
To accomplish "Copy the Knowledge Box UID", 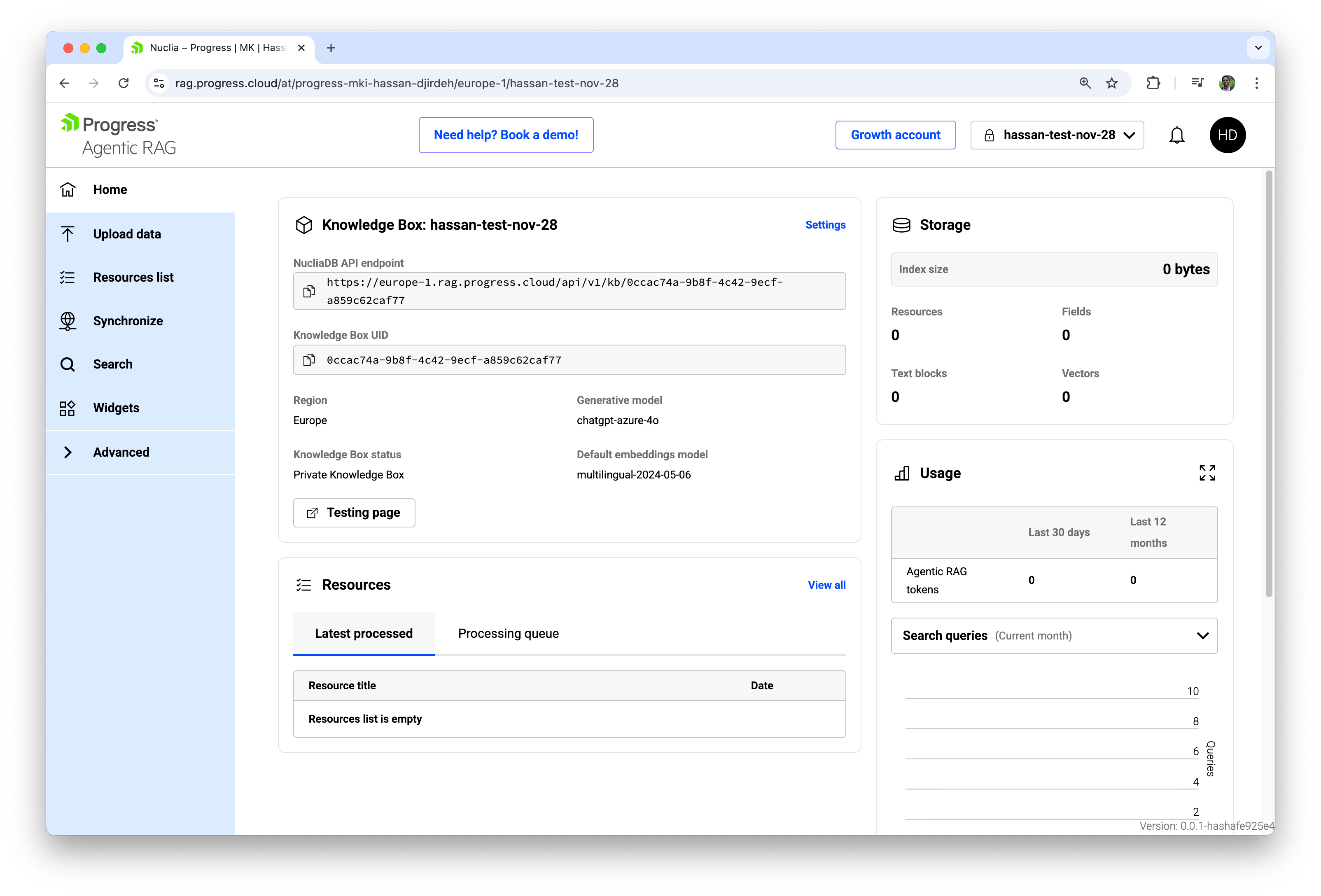I will [309, 360].
